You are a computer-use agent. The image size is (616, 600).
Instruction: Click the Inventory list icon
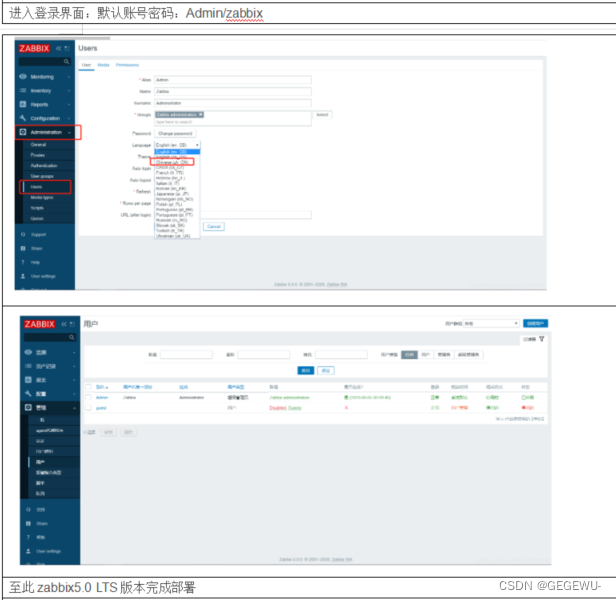[x=23, y=90]
